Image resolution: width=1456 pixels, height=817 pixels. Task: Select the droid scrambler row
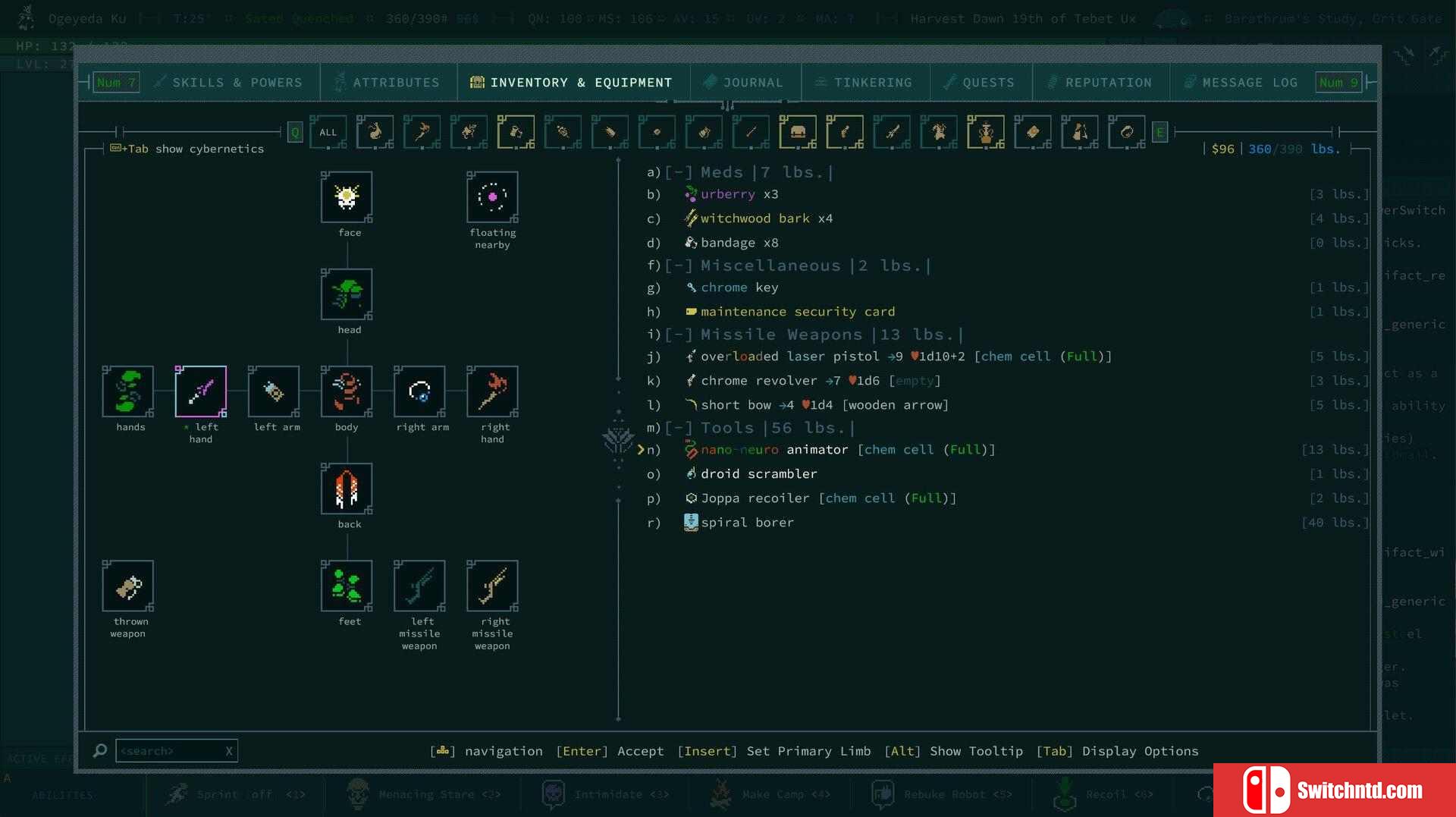[1008, 474]
